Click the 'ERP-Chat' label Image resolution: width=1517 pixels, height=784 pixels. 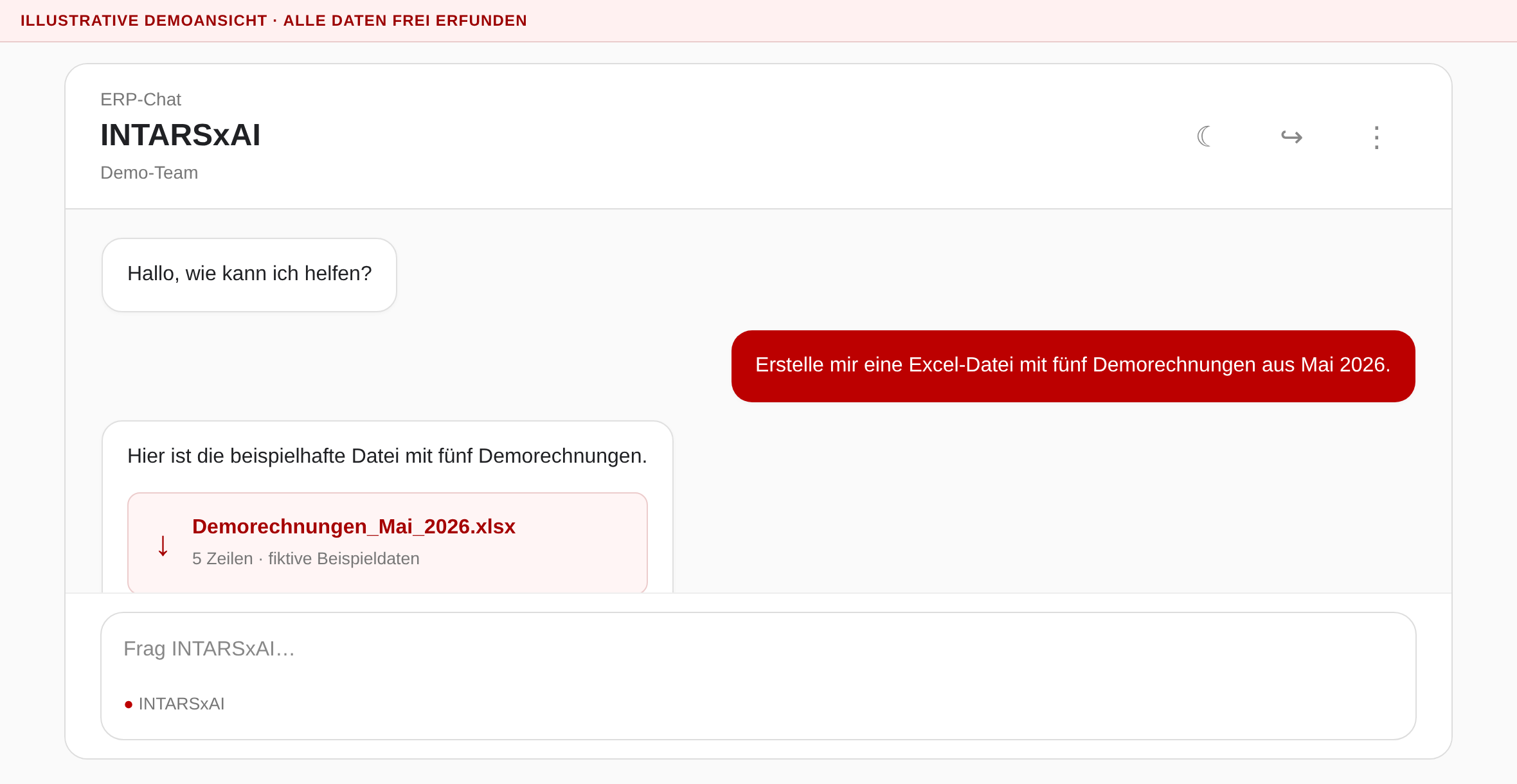141,100
